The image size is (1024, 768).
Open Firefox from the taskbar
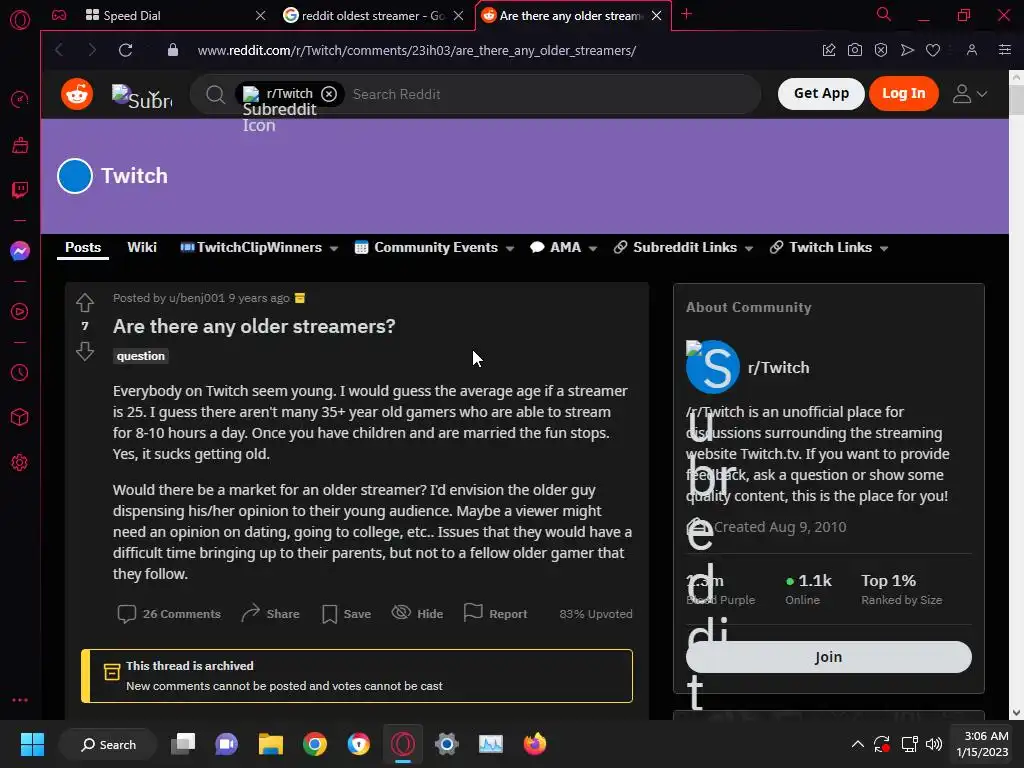535,744
